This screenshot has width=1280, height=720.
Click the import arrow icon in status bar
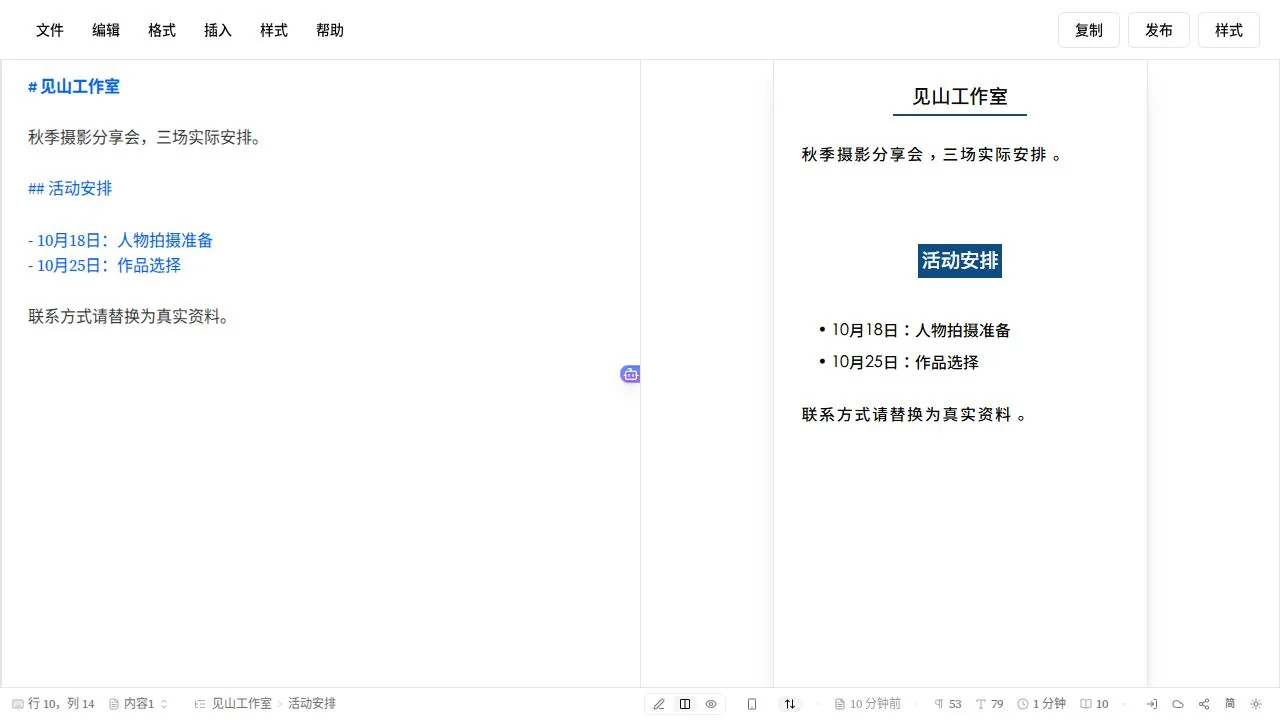1152,704
